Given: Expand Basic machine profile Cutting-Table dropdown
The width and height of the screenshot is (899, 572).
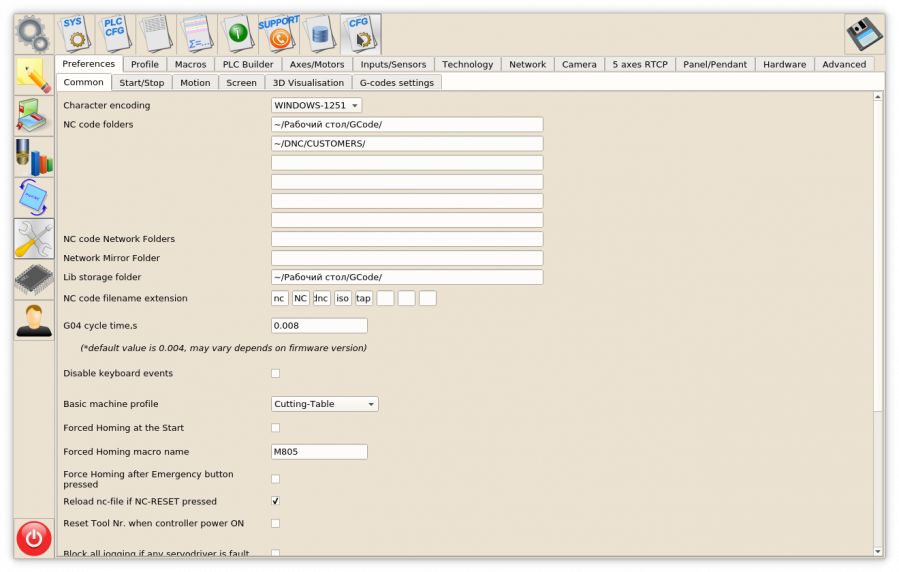Looking at the screenshot, I should pyautogui.click(x=325, y=404).
